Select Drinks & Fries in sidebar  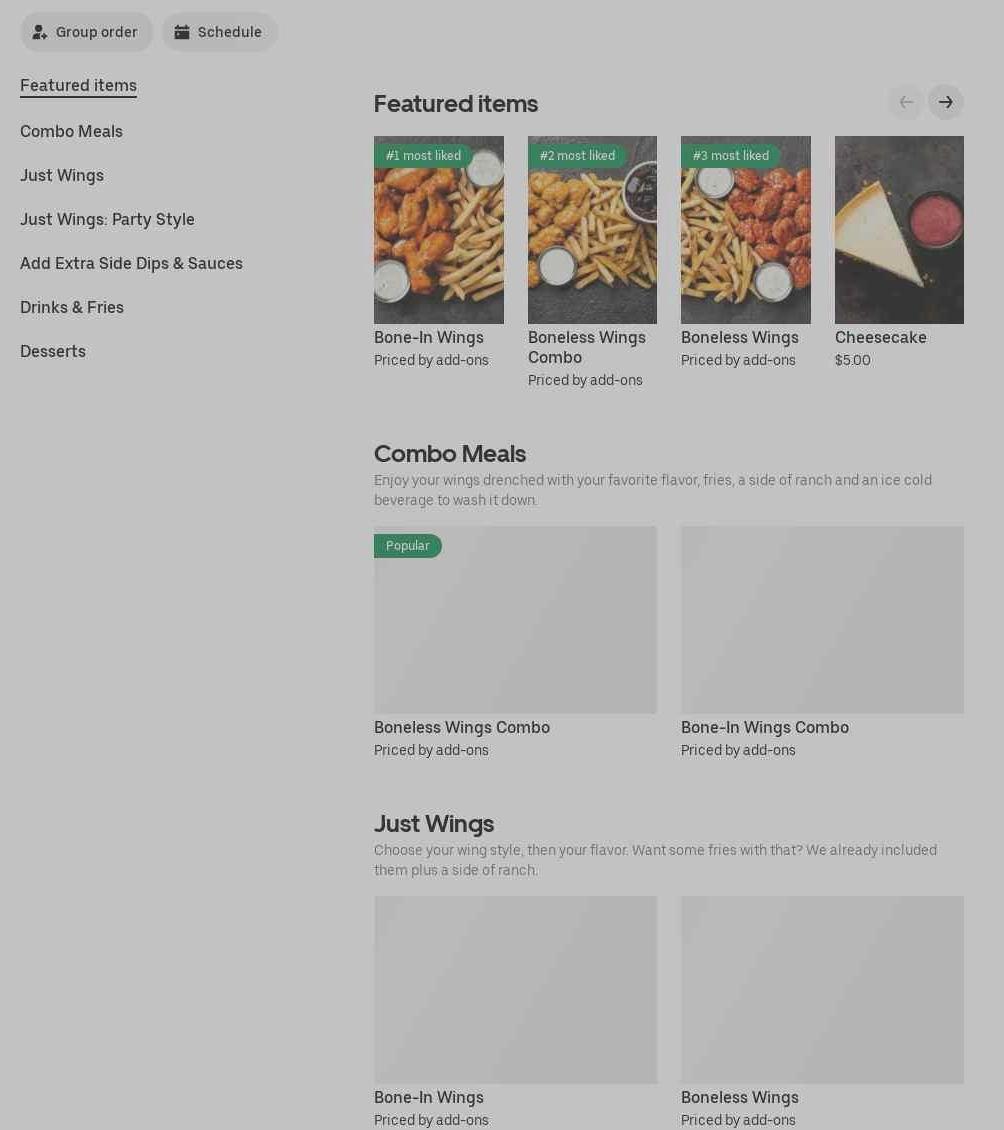[x=72, y=307]
